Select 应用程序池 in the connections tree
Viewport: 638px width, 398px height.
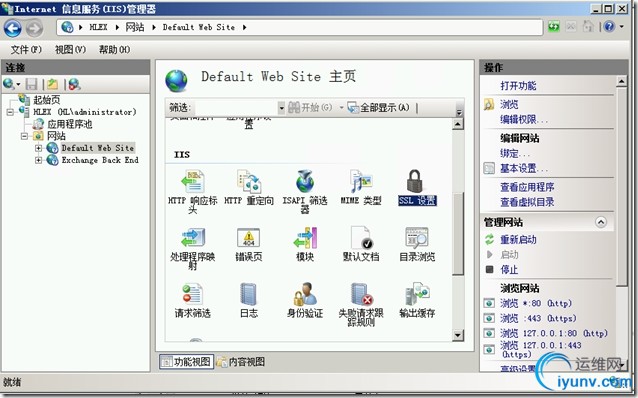click(70, 124)
